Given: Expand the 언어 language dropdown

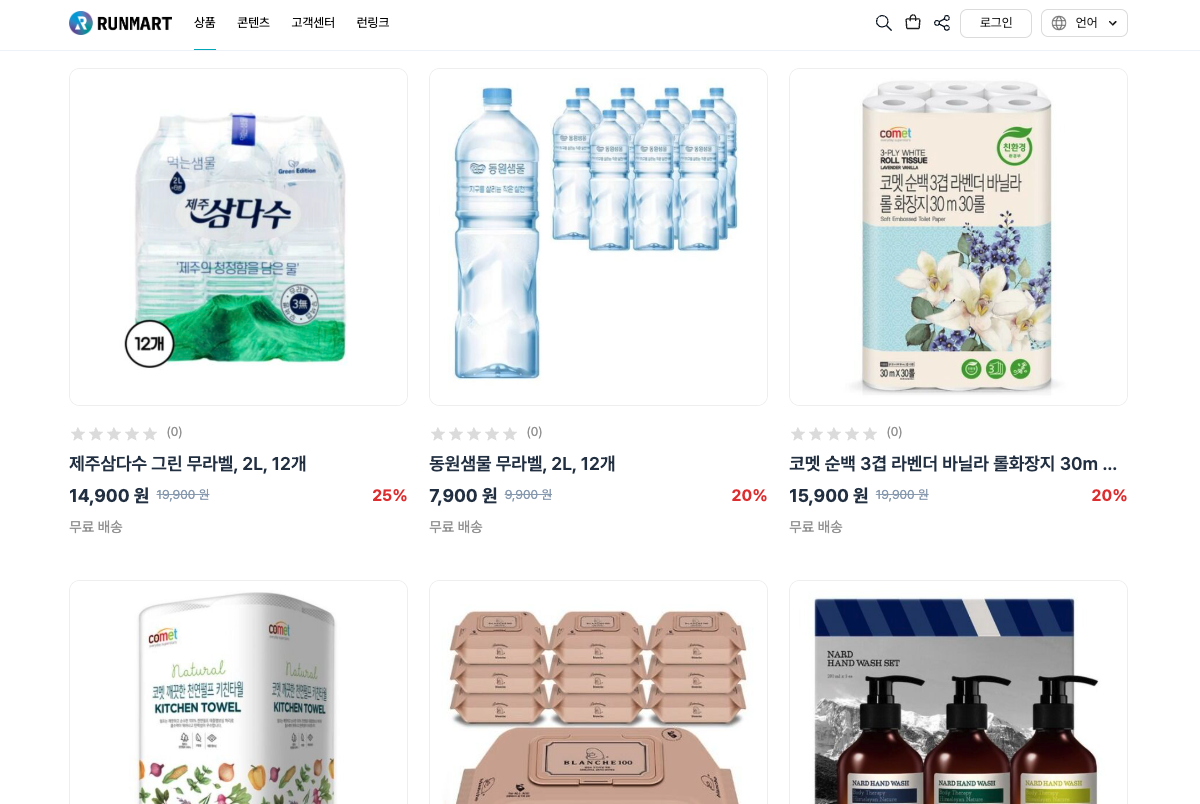Looking at the screenshot, I should click(x=1084, y=23).
